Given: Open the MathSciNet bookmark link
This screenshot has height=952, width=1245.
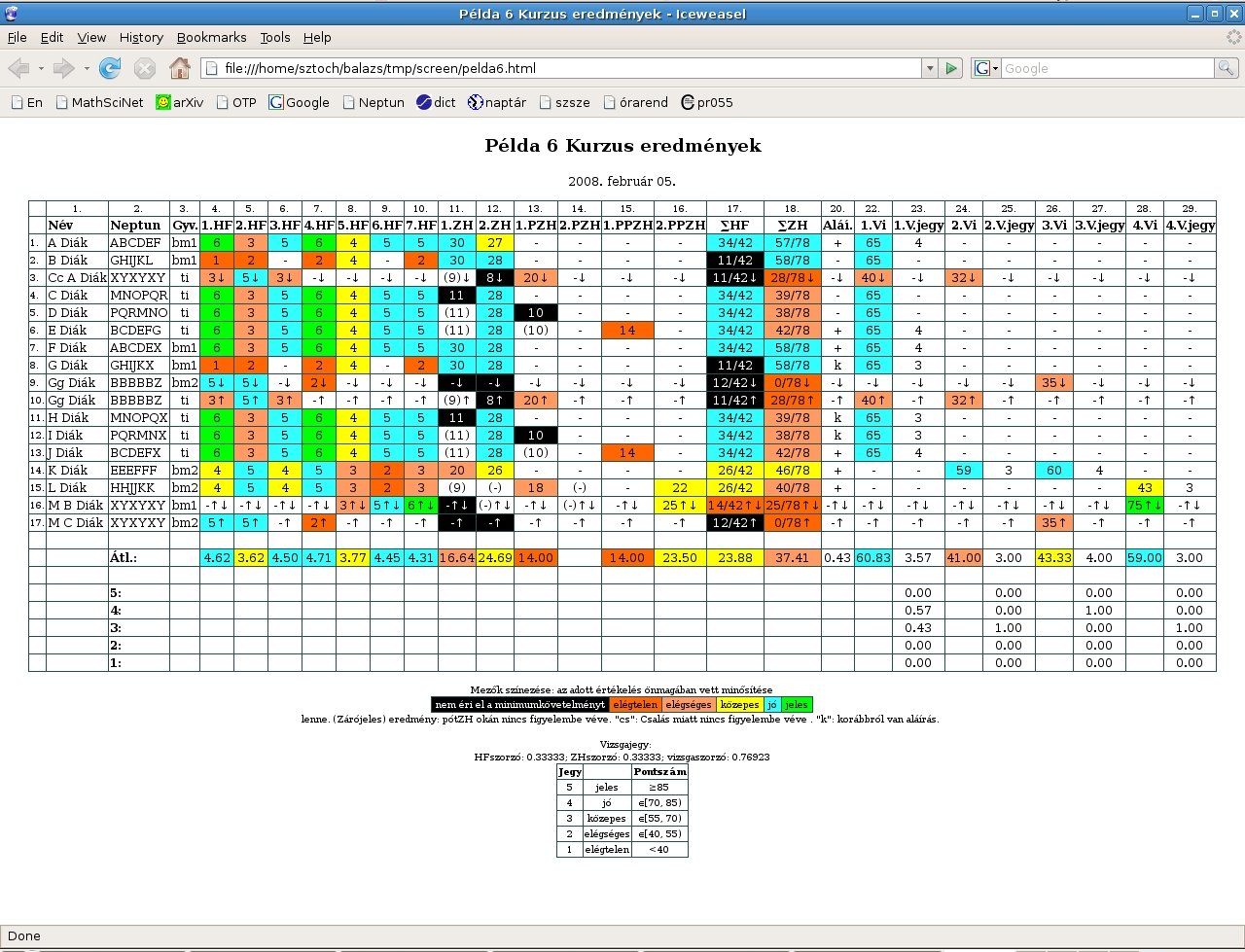Looking at the screenshot, I should click(99, 102).
